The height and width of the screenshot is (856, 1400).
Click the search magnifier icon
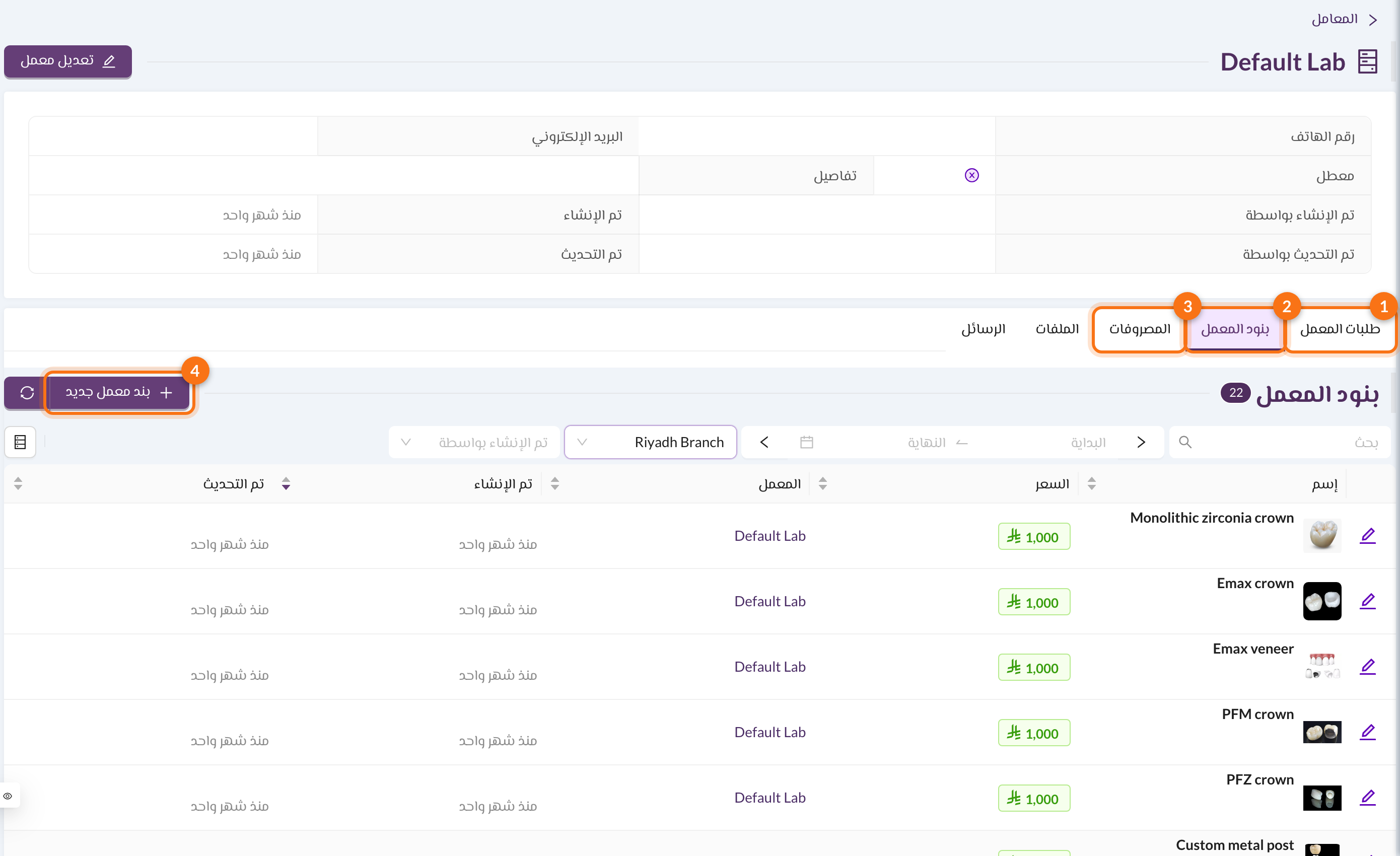click(1184, 442)
